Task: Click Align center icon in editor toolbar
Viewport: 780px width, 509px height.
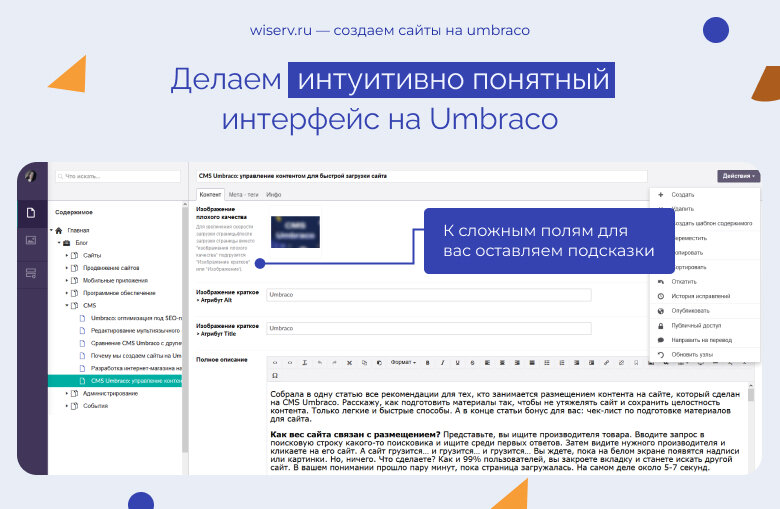Action: pyautogui.click(x=502, y=363)
